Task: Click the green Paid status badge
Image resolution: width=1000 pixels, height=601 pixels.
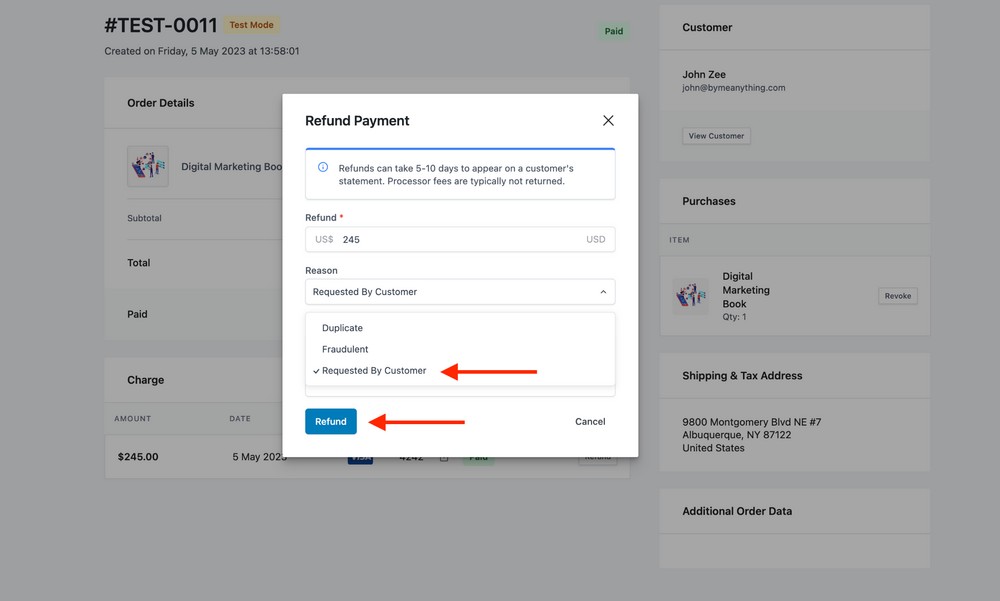Action: point(613,31)
